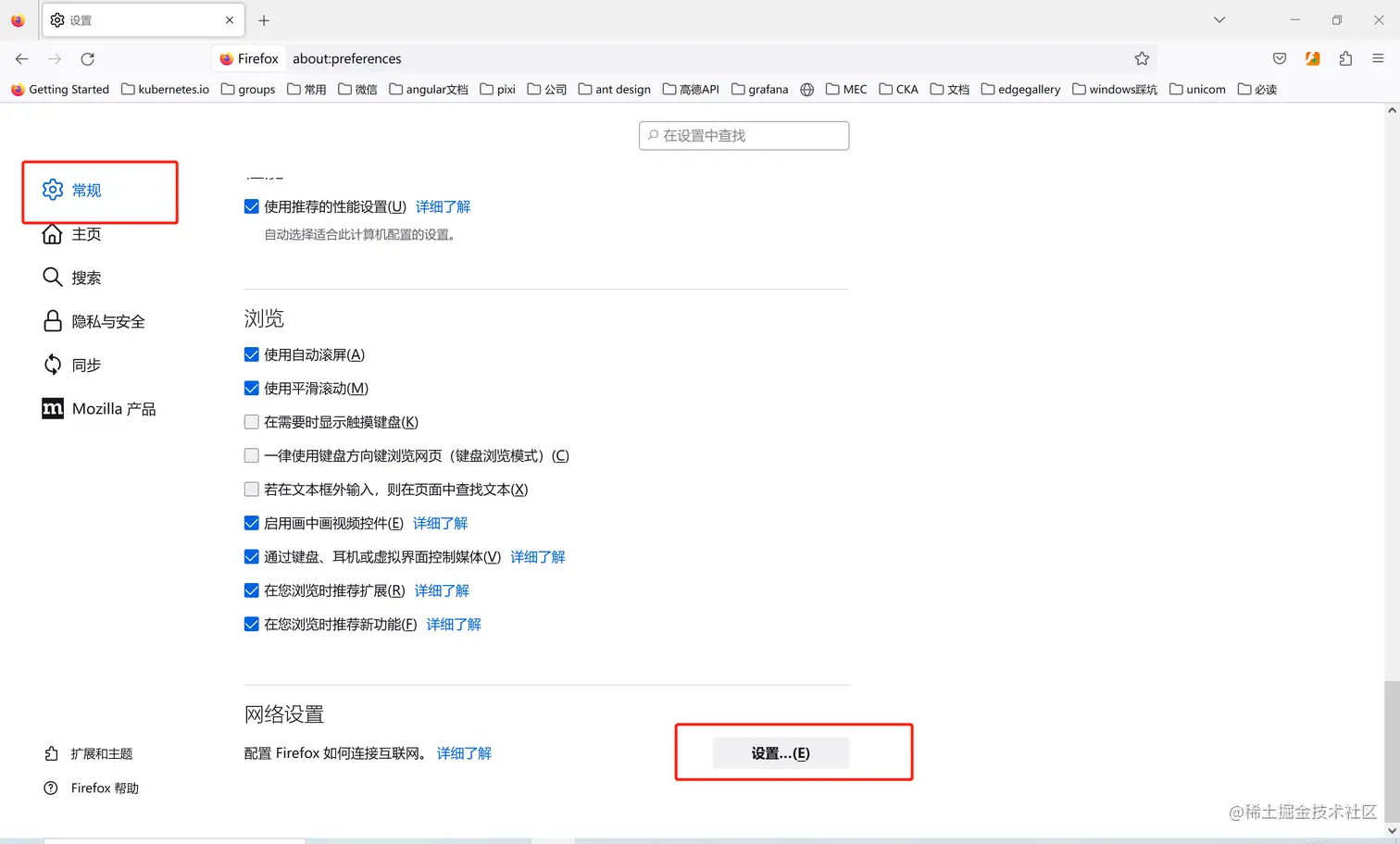Click the Firefox account profile icon
The image size is (1400, 844).
1312,57
